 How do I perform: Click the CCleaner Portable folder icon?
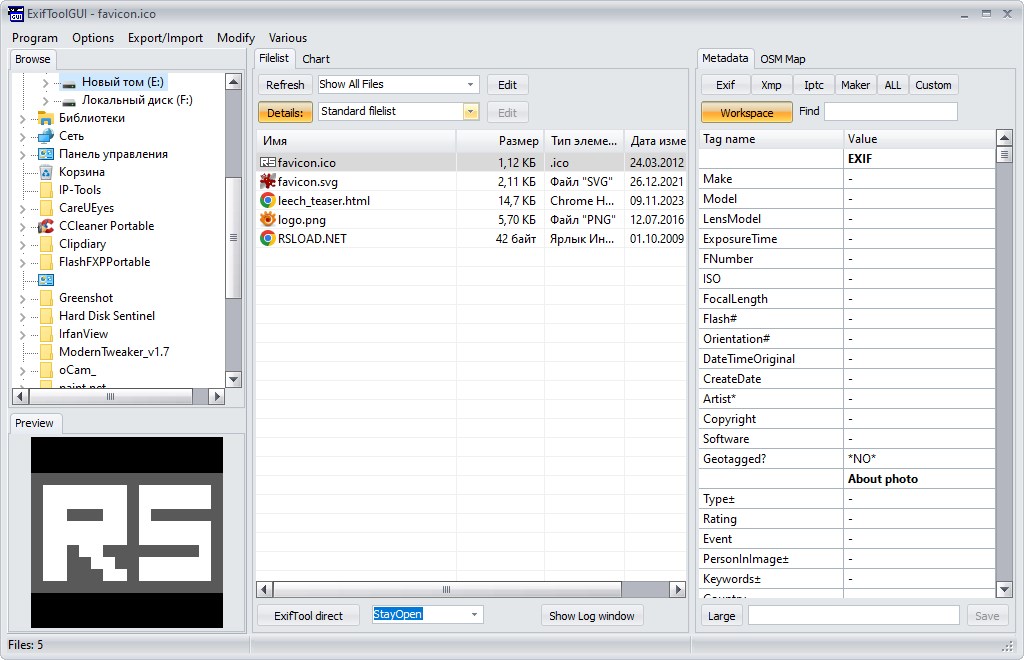pyautogui.click(x=46, y=226)
